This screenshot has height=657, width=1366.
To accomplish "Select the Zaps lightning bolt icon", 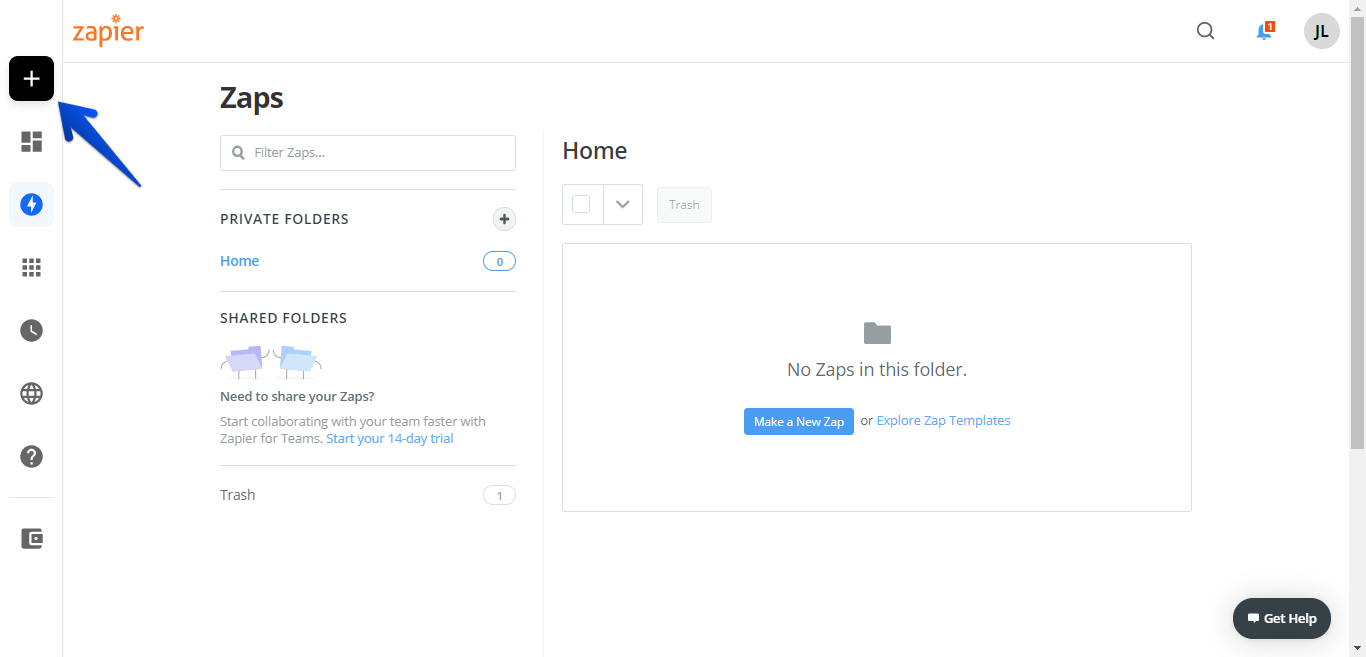I will click(x=31, y=205).
